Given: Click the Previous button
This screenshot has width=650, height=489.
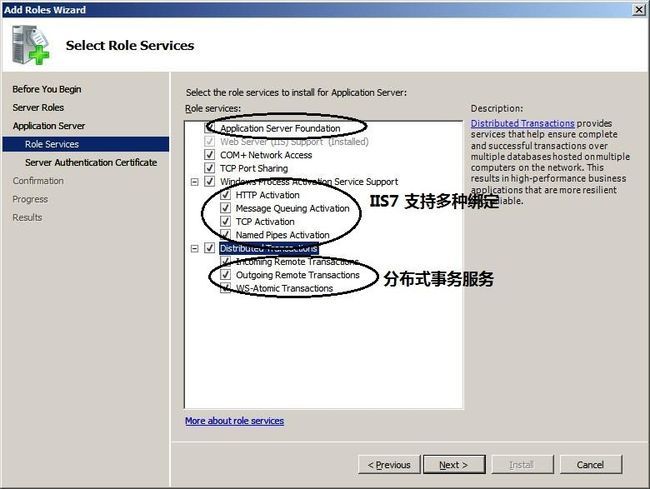Looking at the screenshot, I should point(389,465).
